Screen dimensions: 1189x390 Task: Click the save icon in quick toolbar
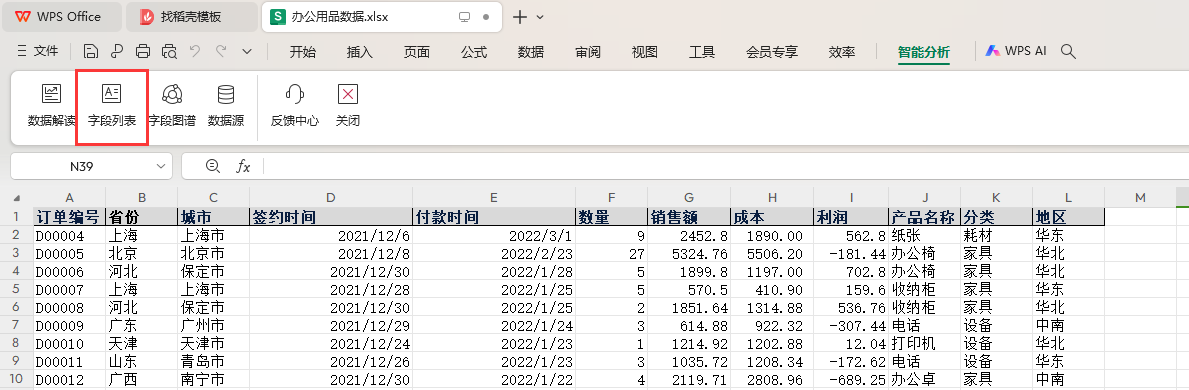coord(91,52)
